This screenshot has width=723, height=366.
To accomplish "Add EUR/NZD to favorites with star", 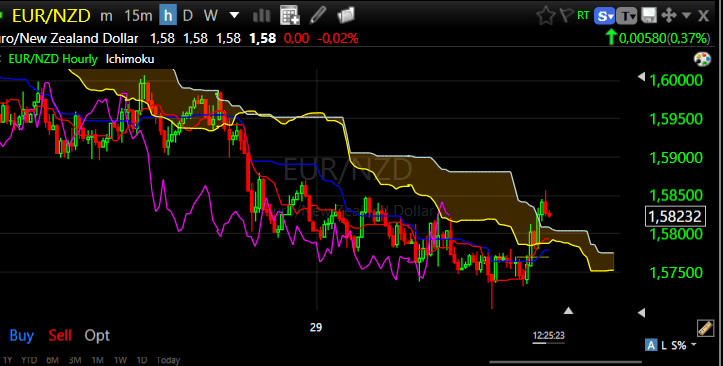I will 546,16.
